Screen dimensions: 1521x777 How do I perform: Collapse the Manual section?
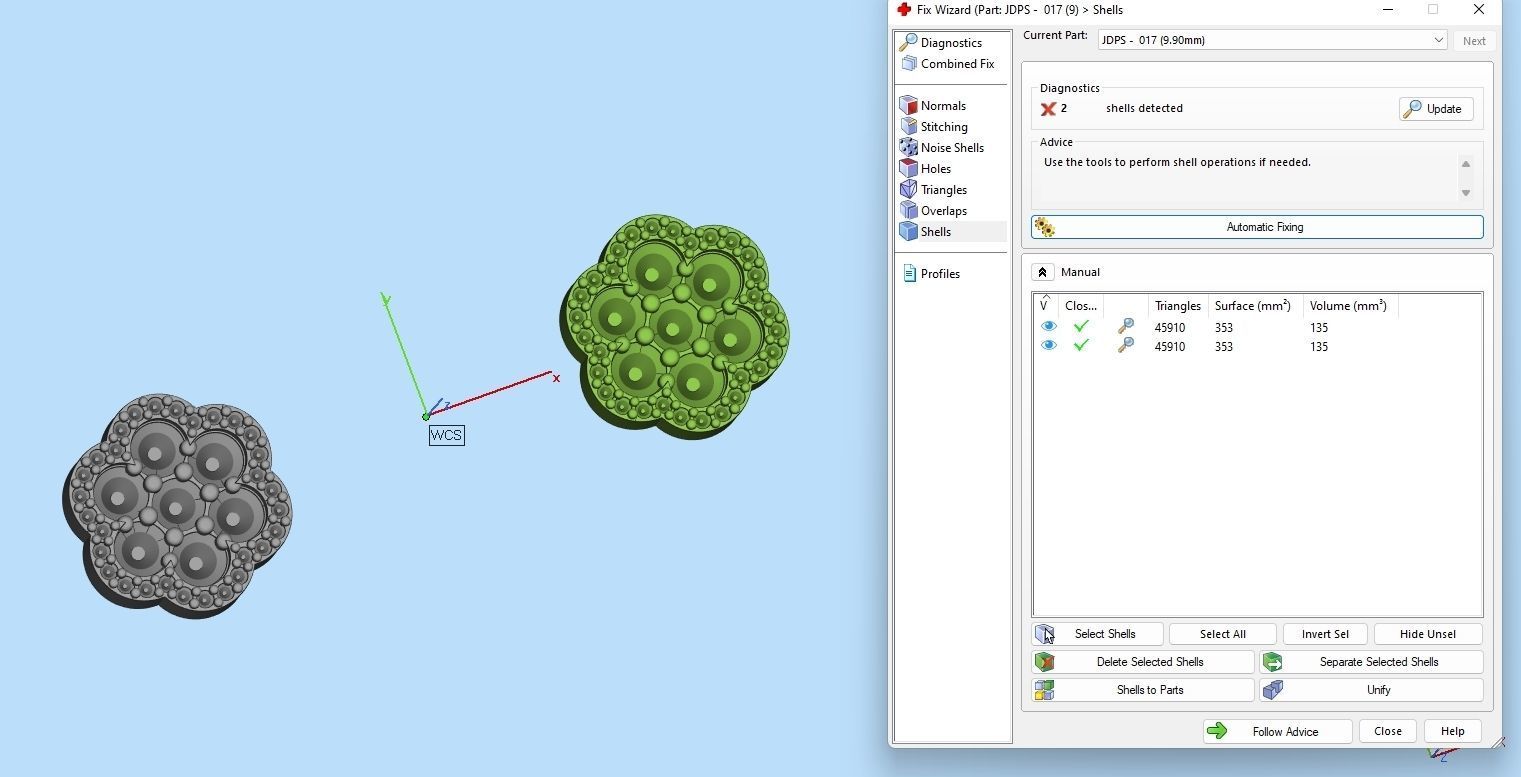pyautogui.click(x=1042, y=272)
